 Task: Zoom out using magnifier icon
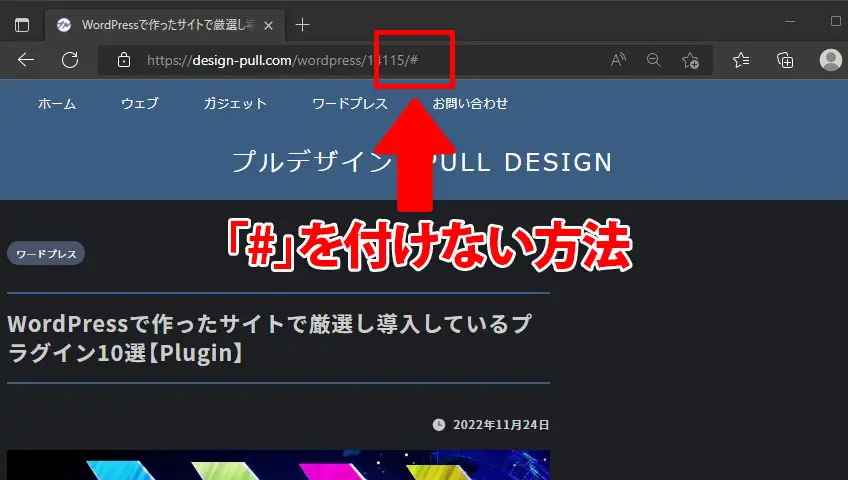pyautogui.click(x=654, y=59)
